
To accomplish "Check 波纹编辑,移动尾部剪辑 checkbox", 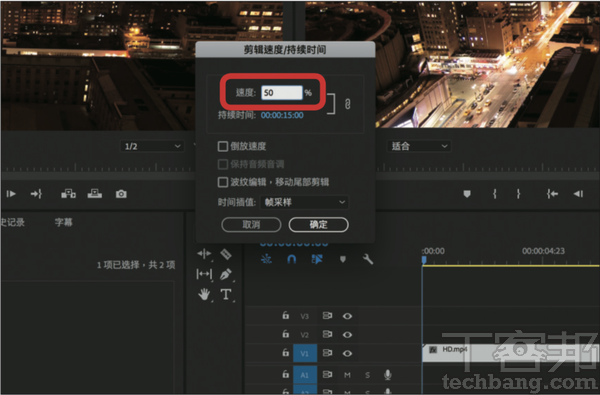I will pos(223,182).
